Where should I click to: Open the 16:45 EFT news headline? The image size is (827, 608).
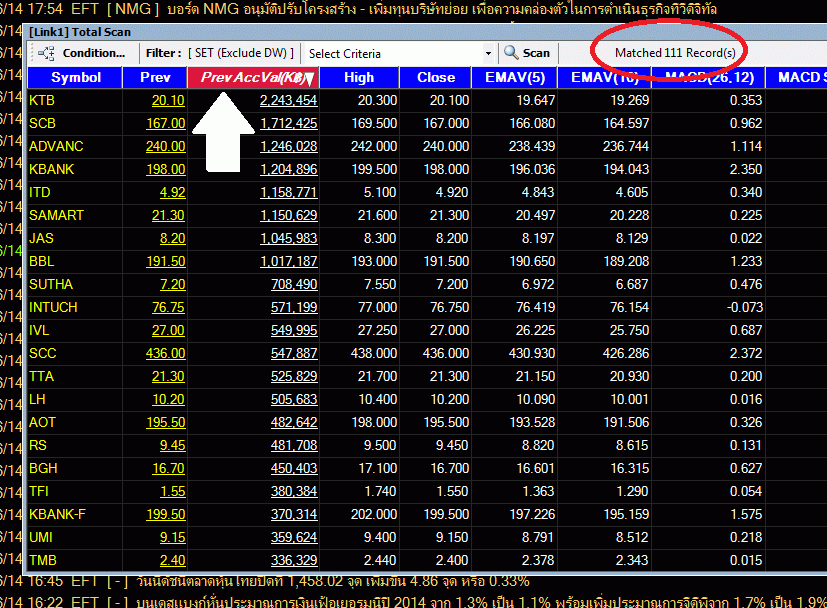(332, 581)
